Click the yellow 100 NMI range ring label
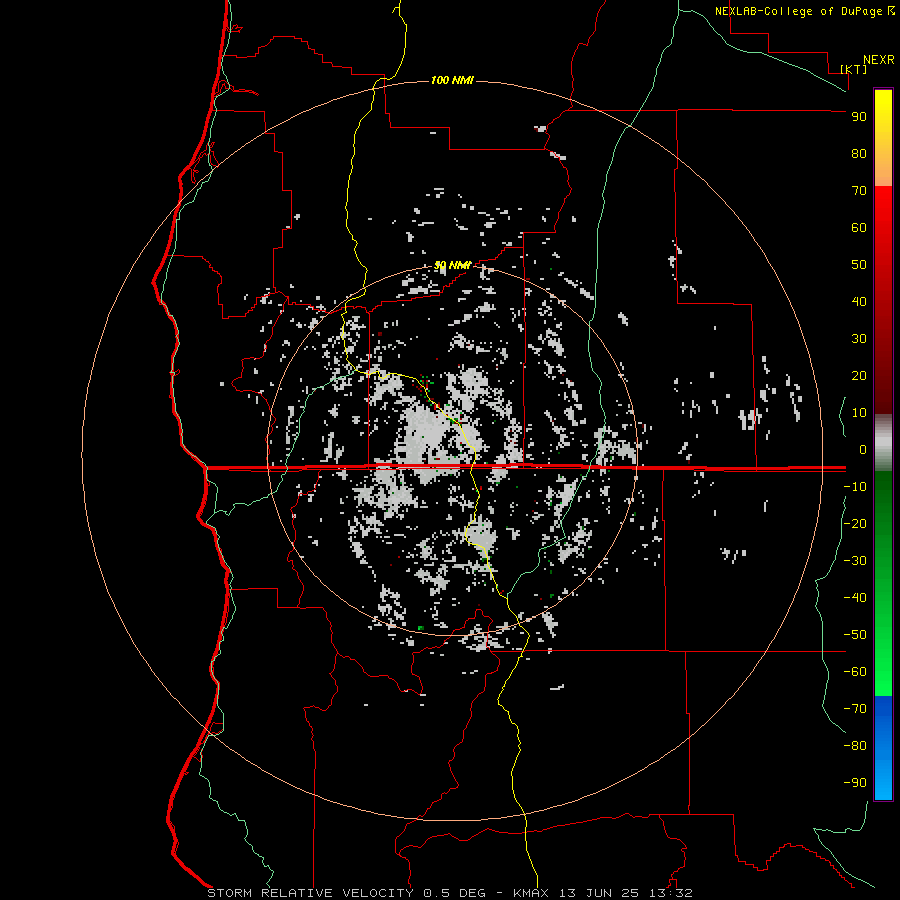 pyautogui.click(x=452, y=80)
